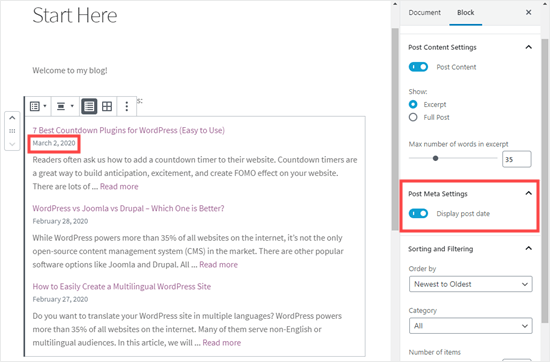
Task: Collapse the Post Content Settings panel
Action: point(528,47)
